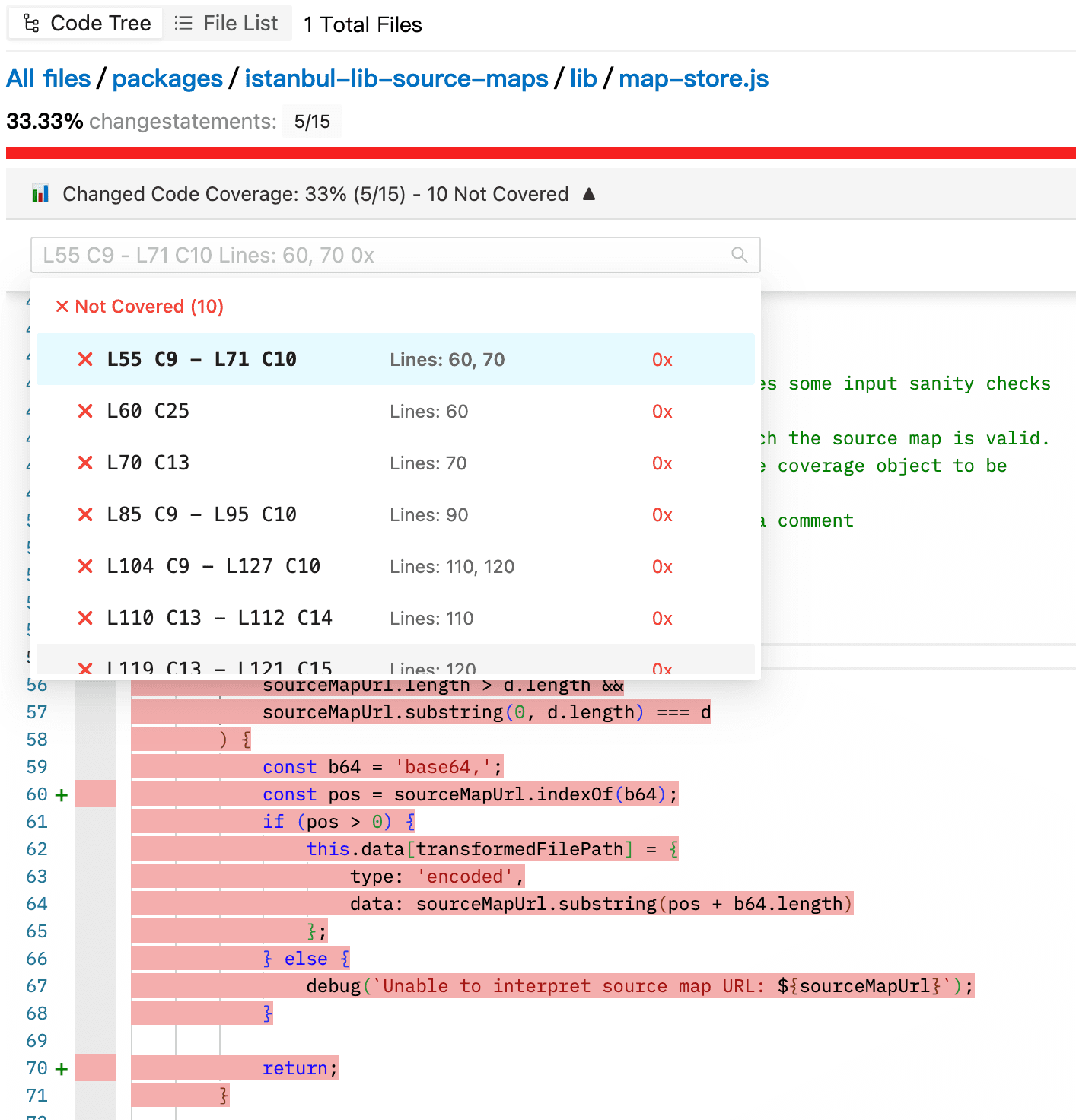Image resolution: width=1076 pixels, height=1120 pixels.
Task: Switch to the Code Tree tab
Action: pos(86,24)
